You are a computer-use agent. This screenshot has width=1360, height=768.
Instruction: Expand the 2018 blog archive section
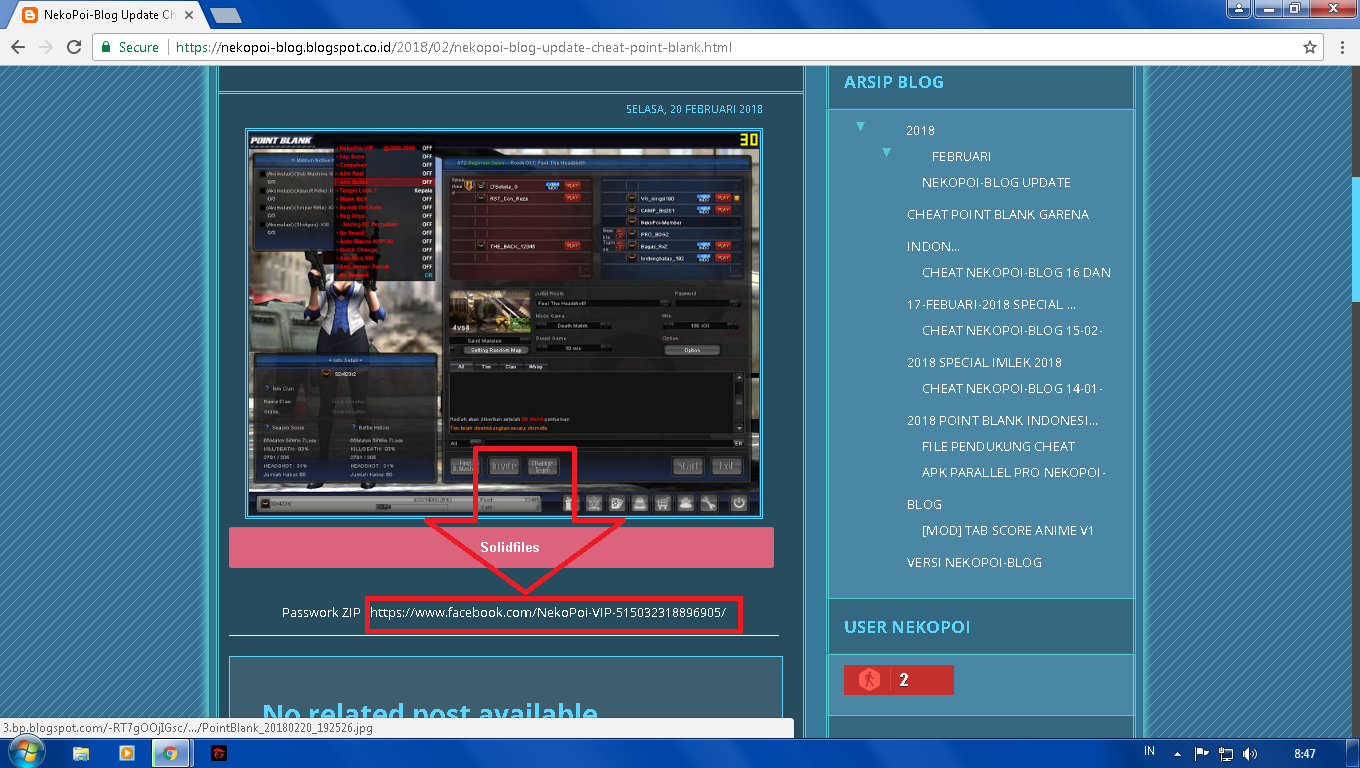[x=860, y=127]
